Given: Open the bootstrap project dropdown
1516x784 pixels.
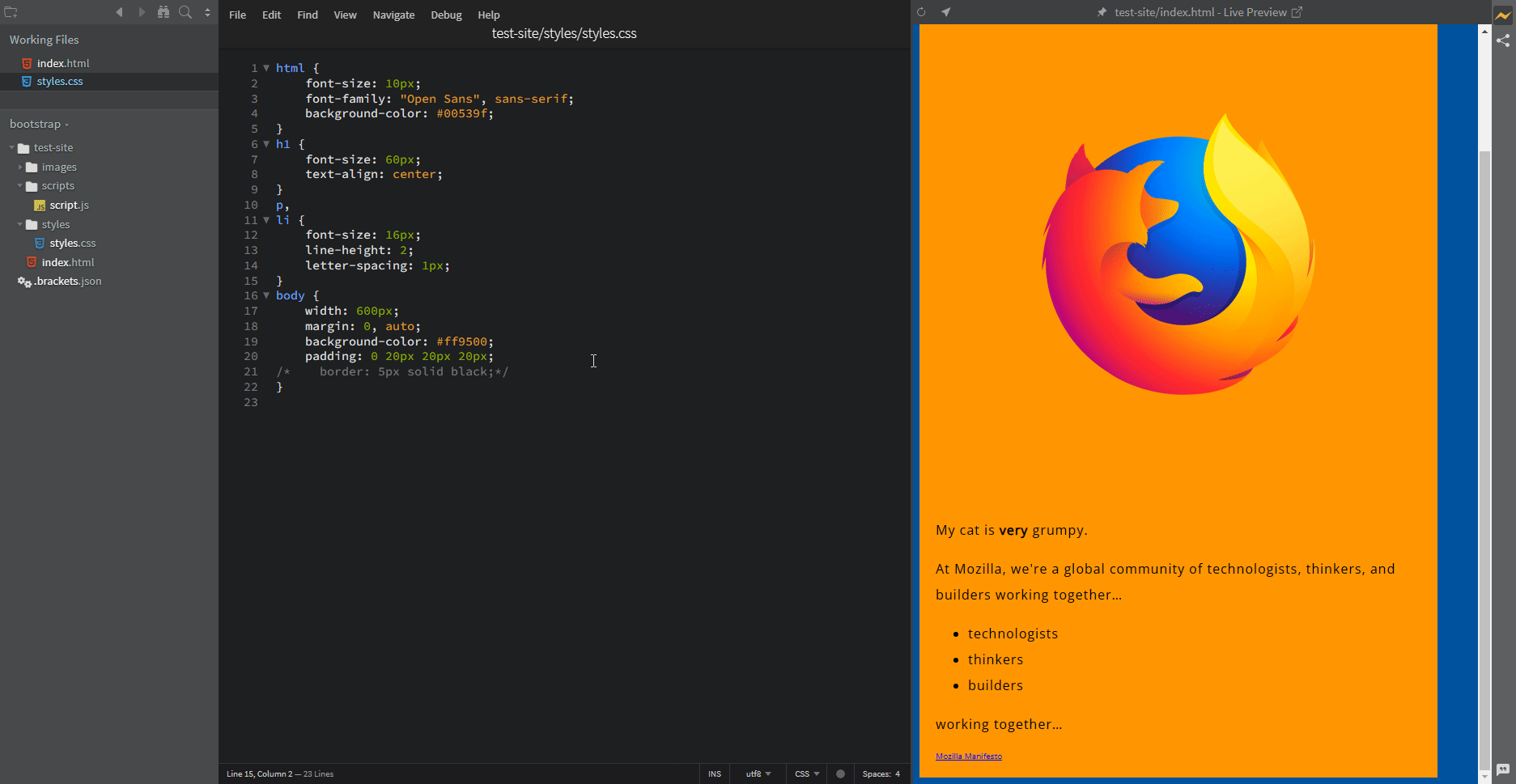Looking at the screenshot, I should click(39, 124).
